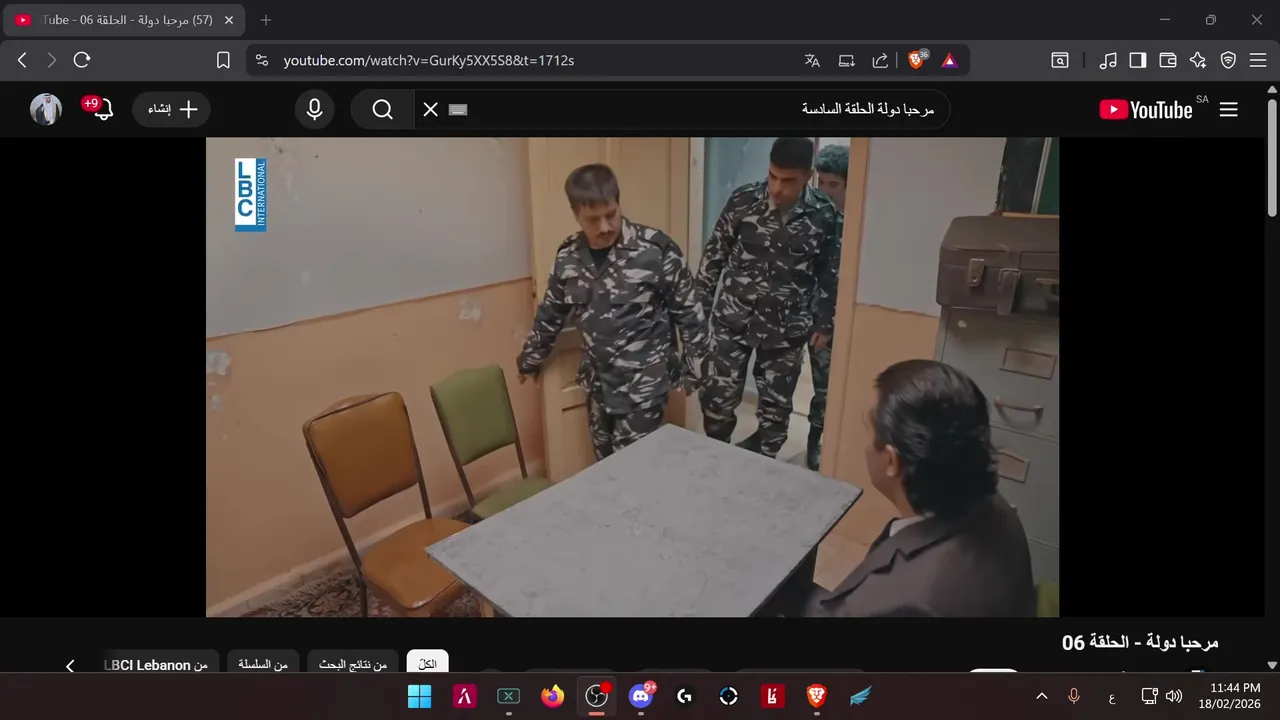Viewport: 1280px width, 720px height.
Task: Open Brave Rewards triangle icon
Action: point(949,60)
